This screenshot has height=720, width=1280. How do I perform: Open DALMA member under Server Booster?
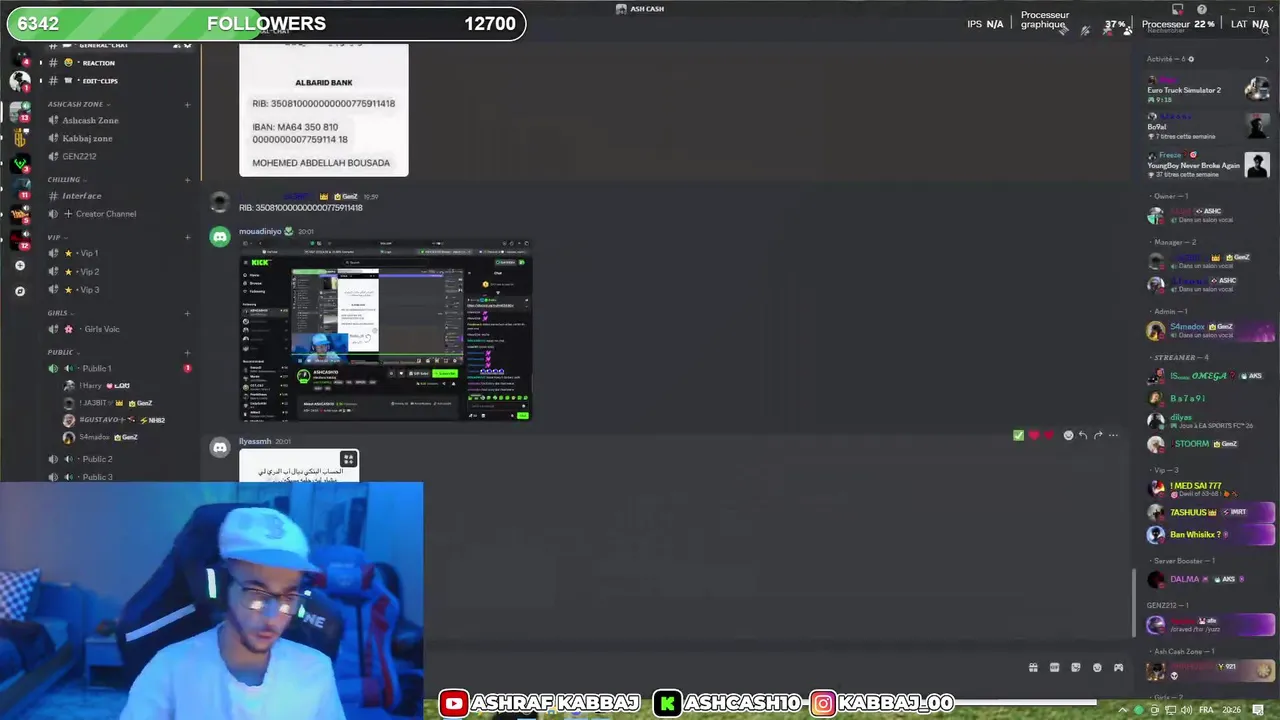coord(1210,580)
